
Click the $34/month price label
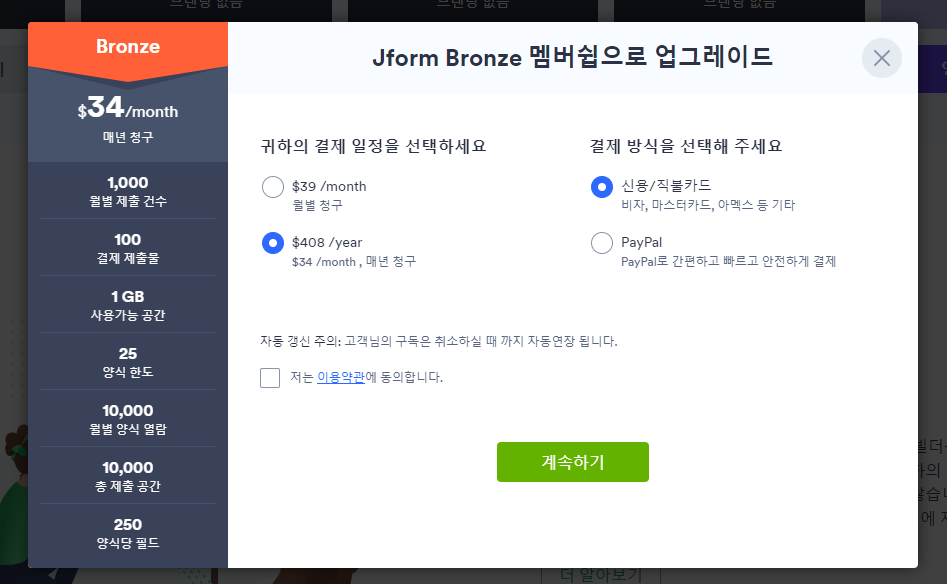point(128,107)
